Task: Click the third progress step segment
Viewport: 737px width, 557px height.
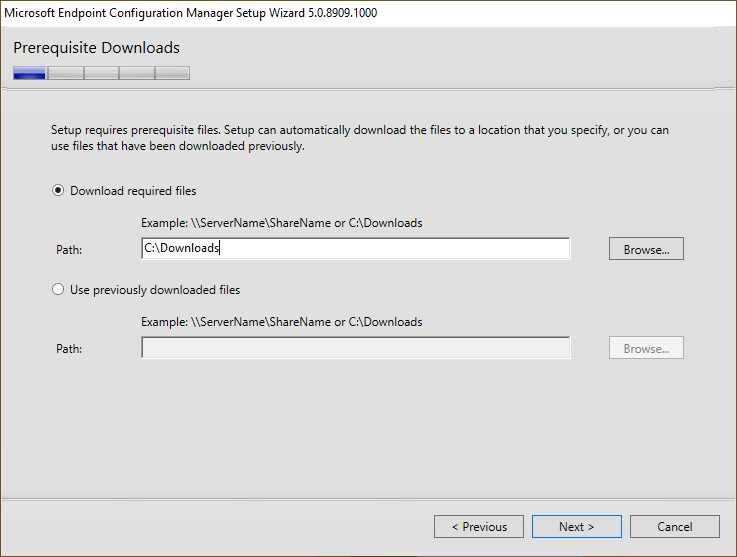Action: click(101, 73)
